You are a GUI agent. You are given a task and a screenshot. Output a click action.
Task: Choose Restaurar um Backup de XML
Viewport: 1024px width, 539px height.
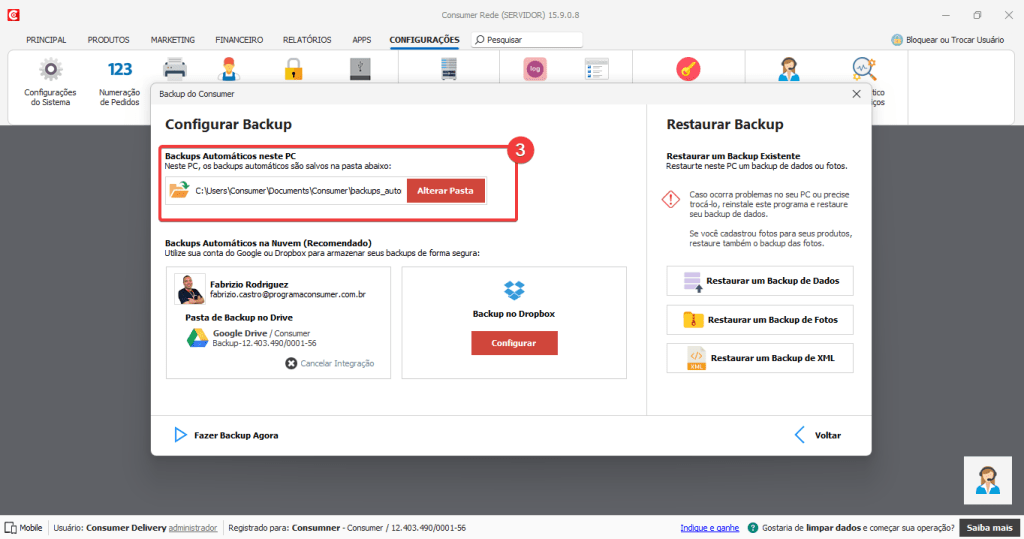point(760,358)
